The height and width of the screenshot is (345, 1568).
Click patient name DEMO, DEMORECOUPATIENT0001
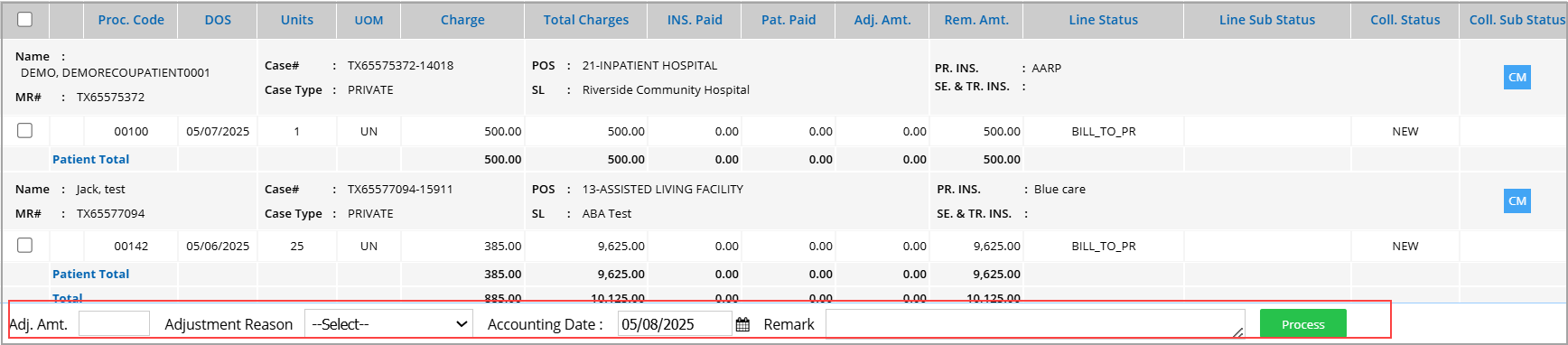click(x=116, y=72)
